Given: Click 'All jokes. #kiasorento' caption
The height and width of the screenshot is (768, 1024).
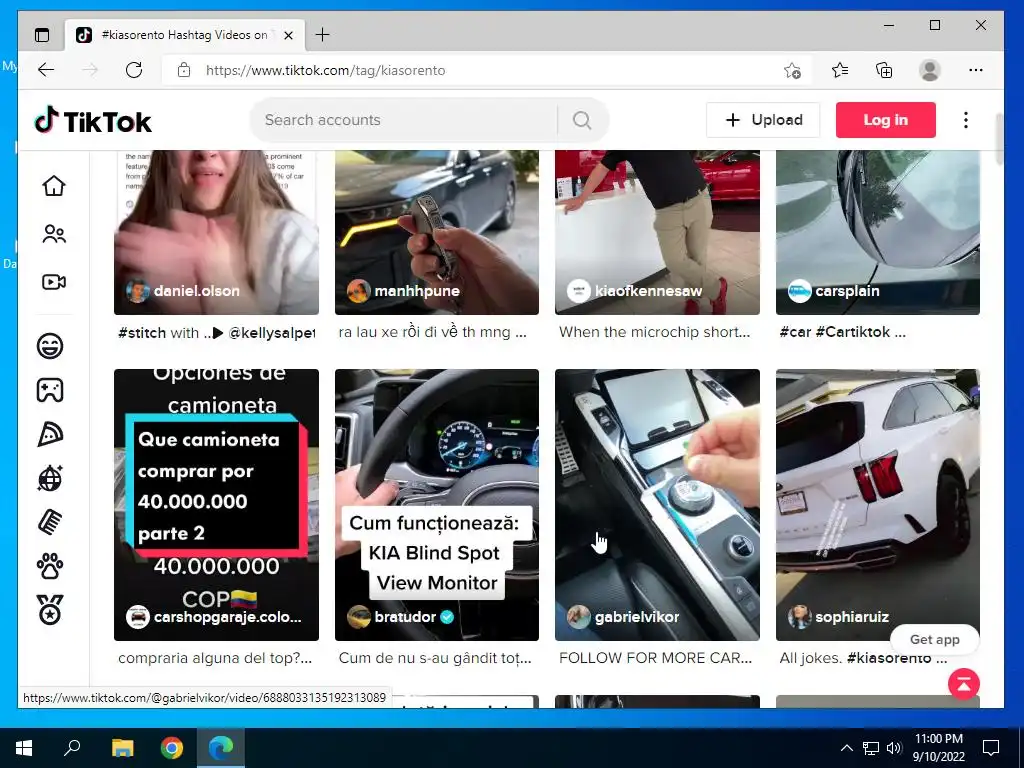Looking at the screenshot, I should point(863,658).
